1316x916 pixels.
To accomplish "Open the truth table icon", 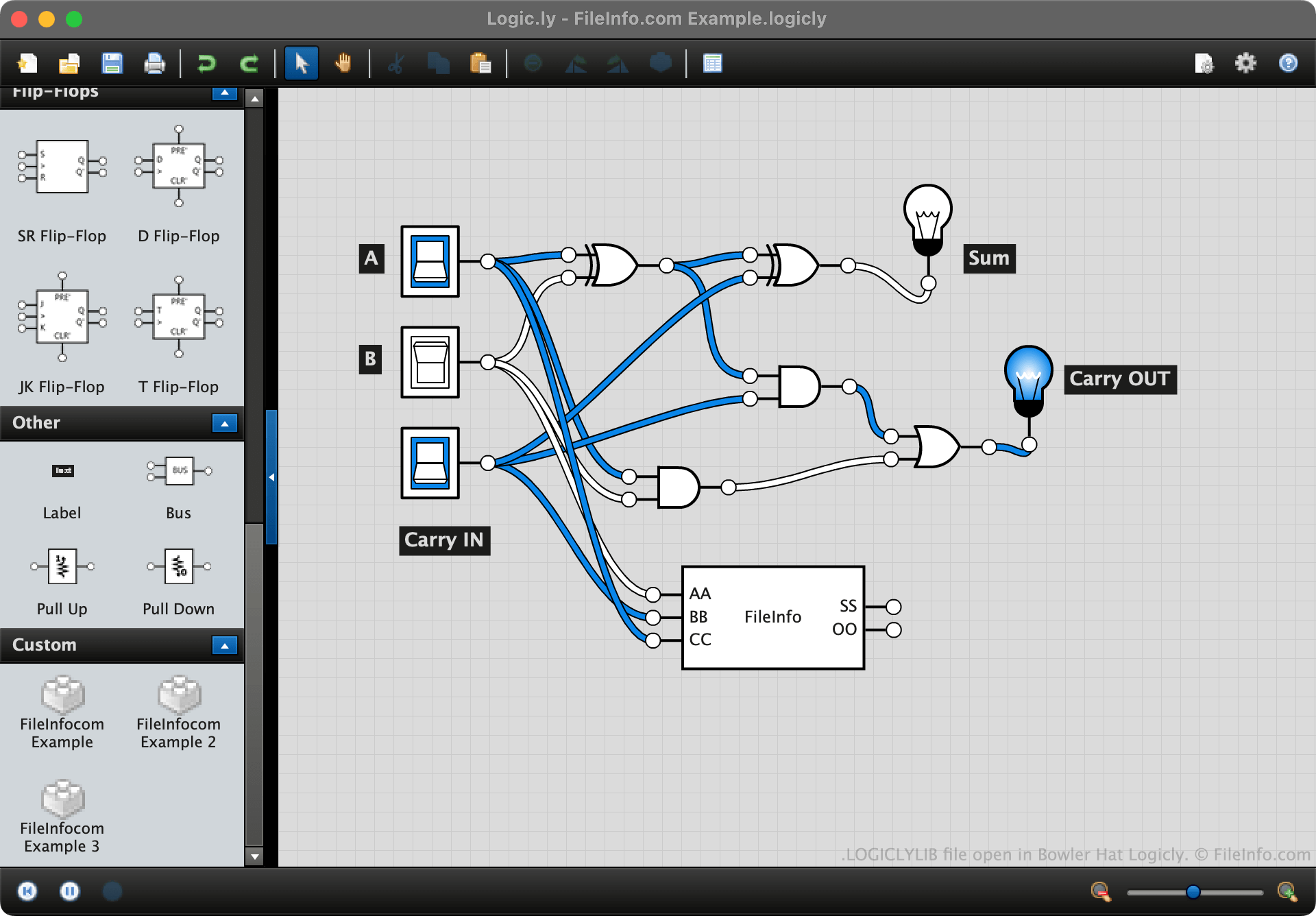I will point(712,64).
